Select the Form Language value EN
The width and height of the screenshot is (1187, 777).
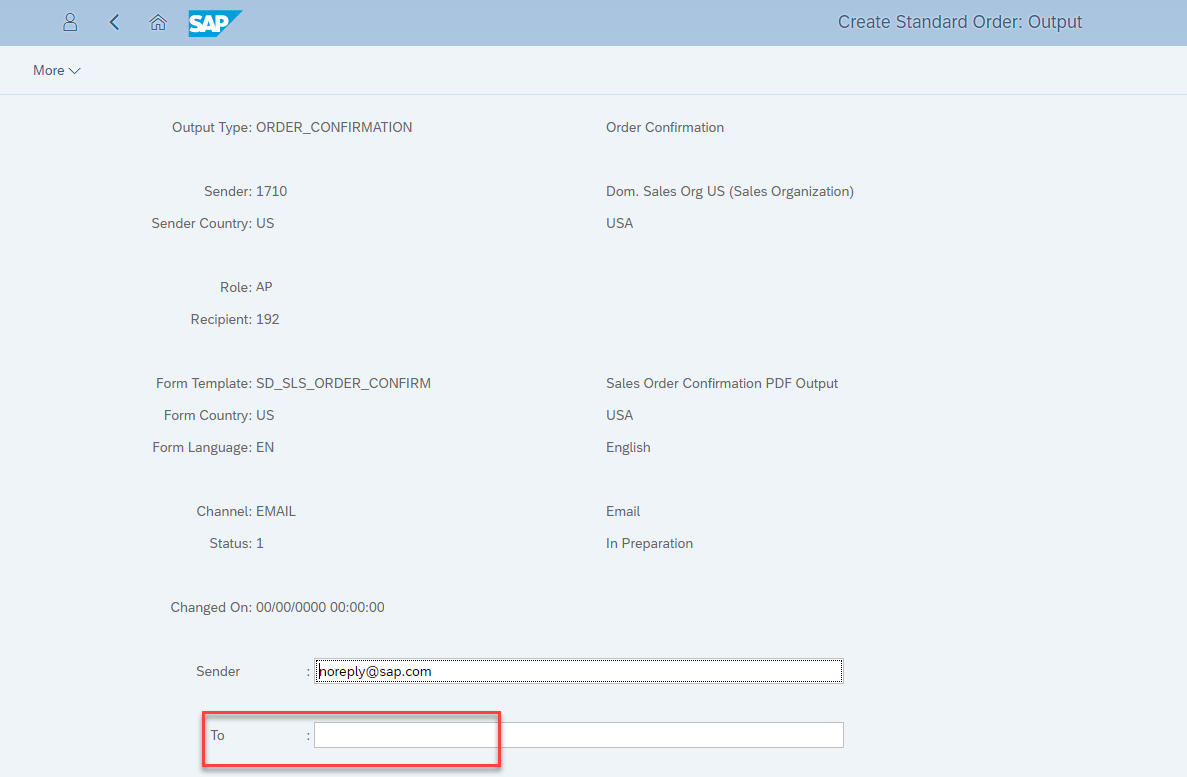(265, 448)
